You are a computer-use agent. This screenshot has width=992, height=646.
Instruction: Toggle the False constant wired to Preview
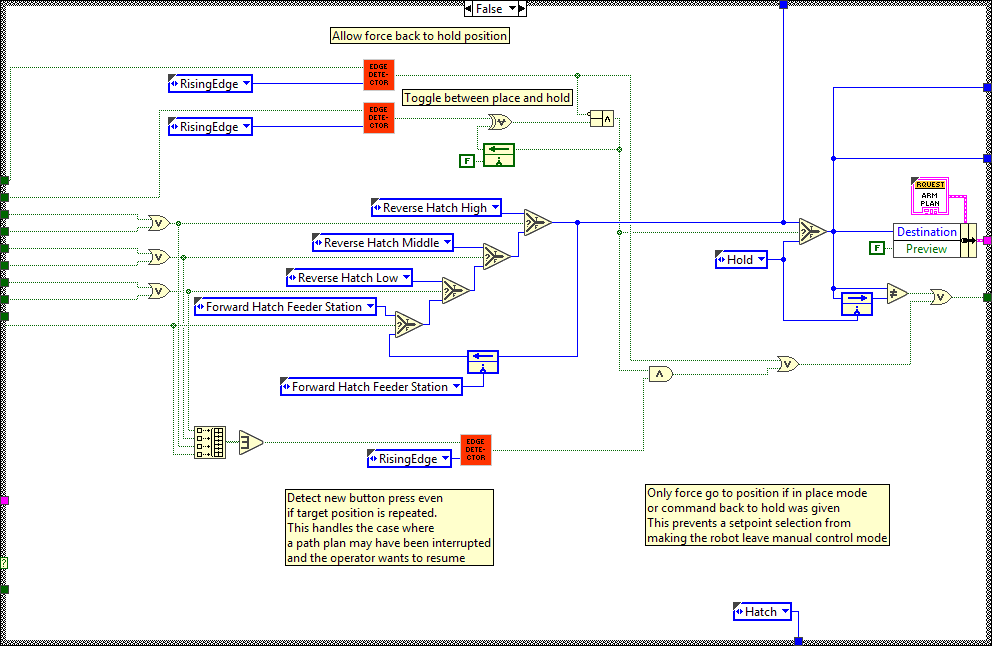[x=876, y=248]
